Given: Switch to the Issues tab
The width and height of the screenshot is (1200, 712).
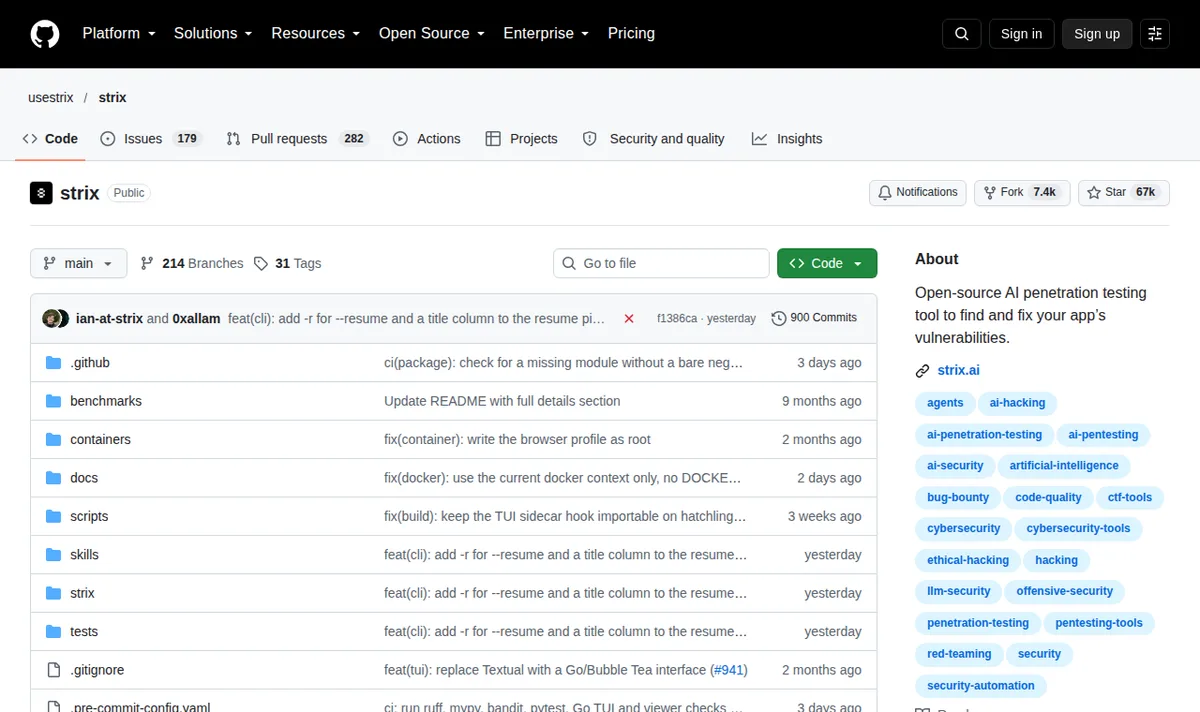Looking at the screenshot, I should (x=151, y=139).
